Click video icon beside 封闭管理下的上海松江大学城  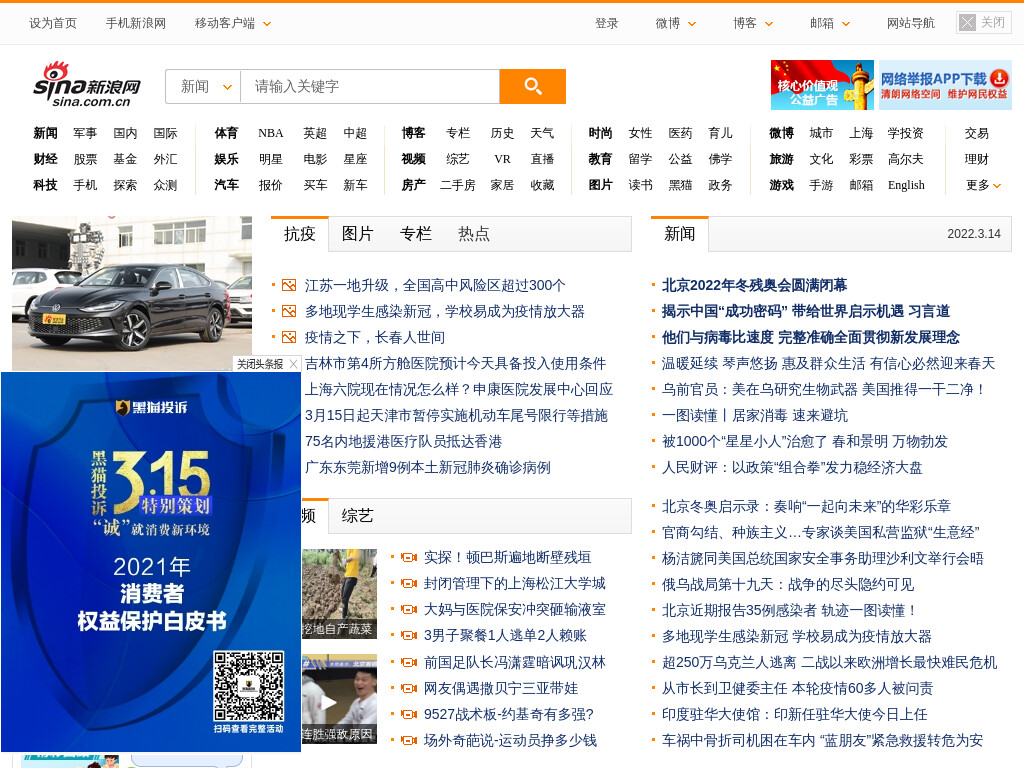point(409,583)
